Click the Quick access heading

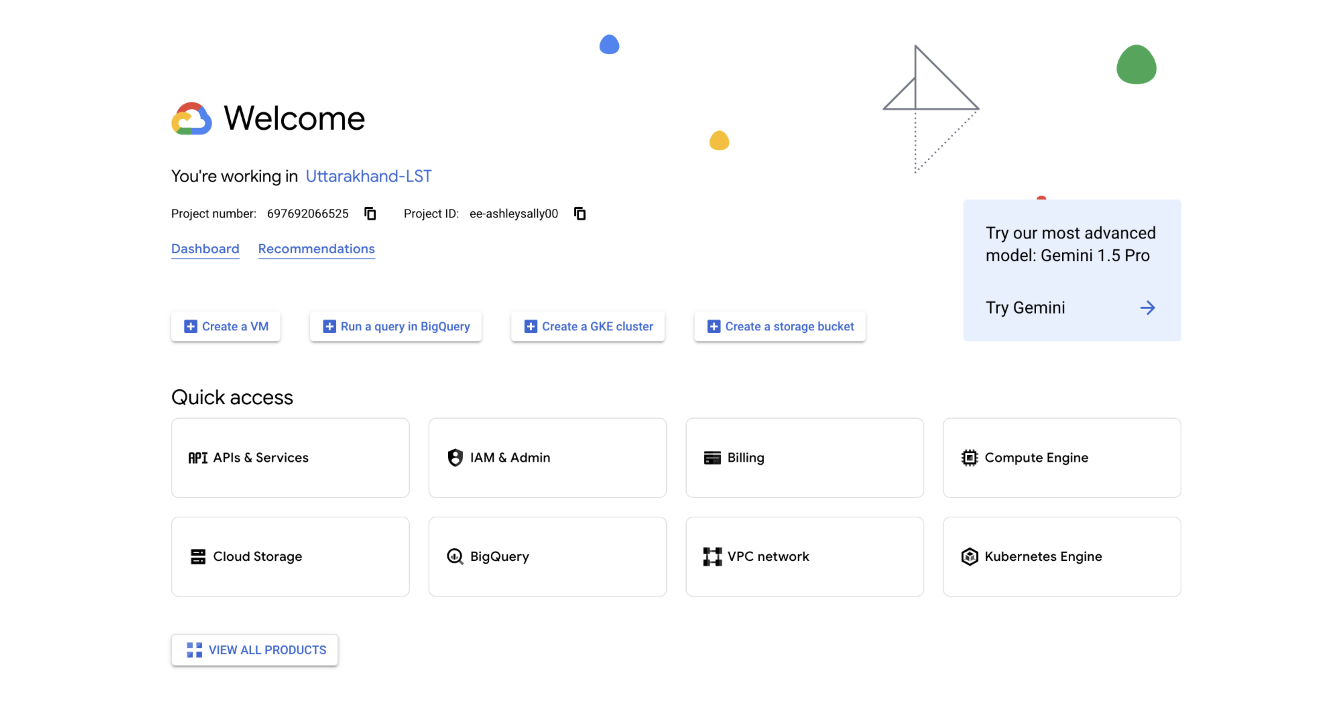[x=232, y=397]
